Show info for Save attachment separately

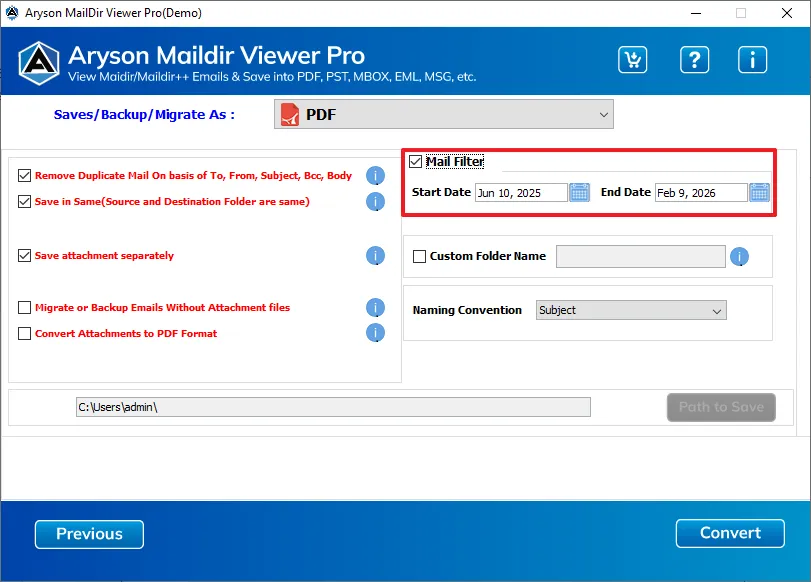(x=376, y=256)
